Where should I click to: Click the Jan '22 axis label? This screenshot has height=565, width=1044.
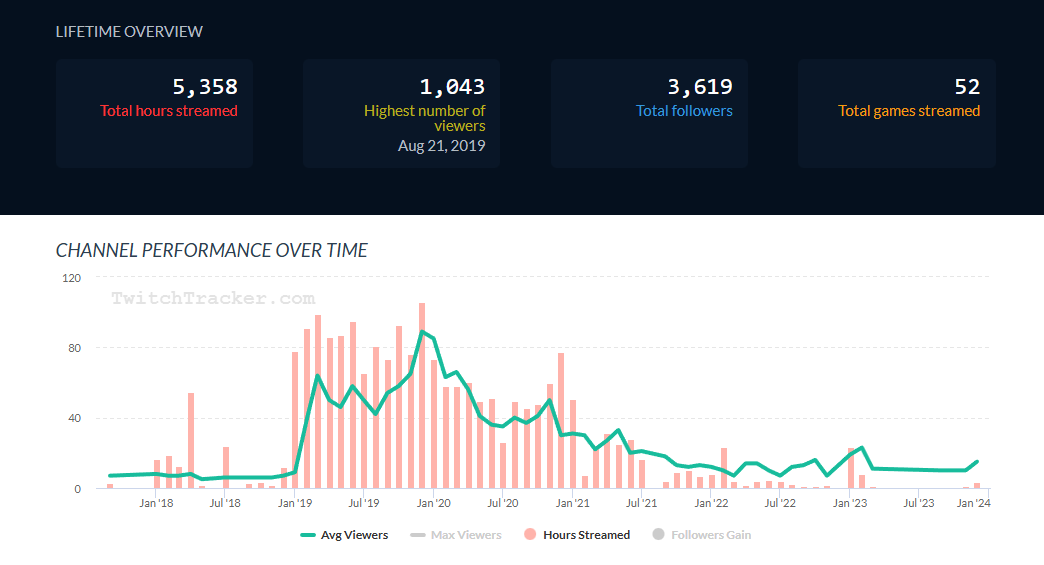click(711, 503)
